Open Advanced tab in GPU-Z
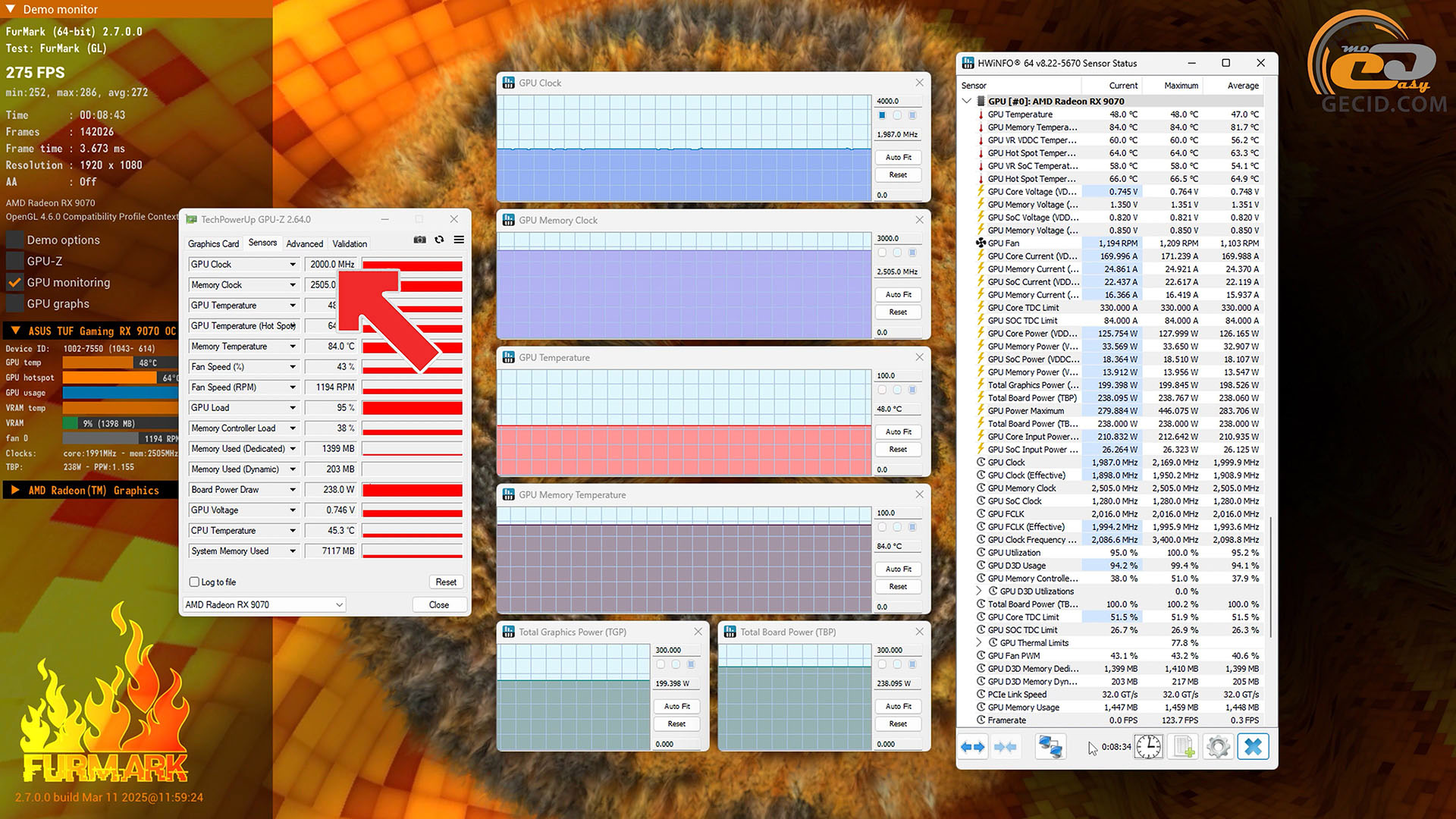Viewport: 1456px width, 819px height. point(305,244)
